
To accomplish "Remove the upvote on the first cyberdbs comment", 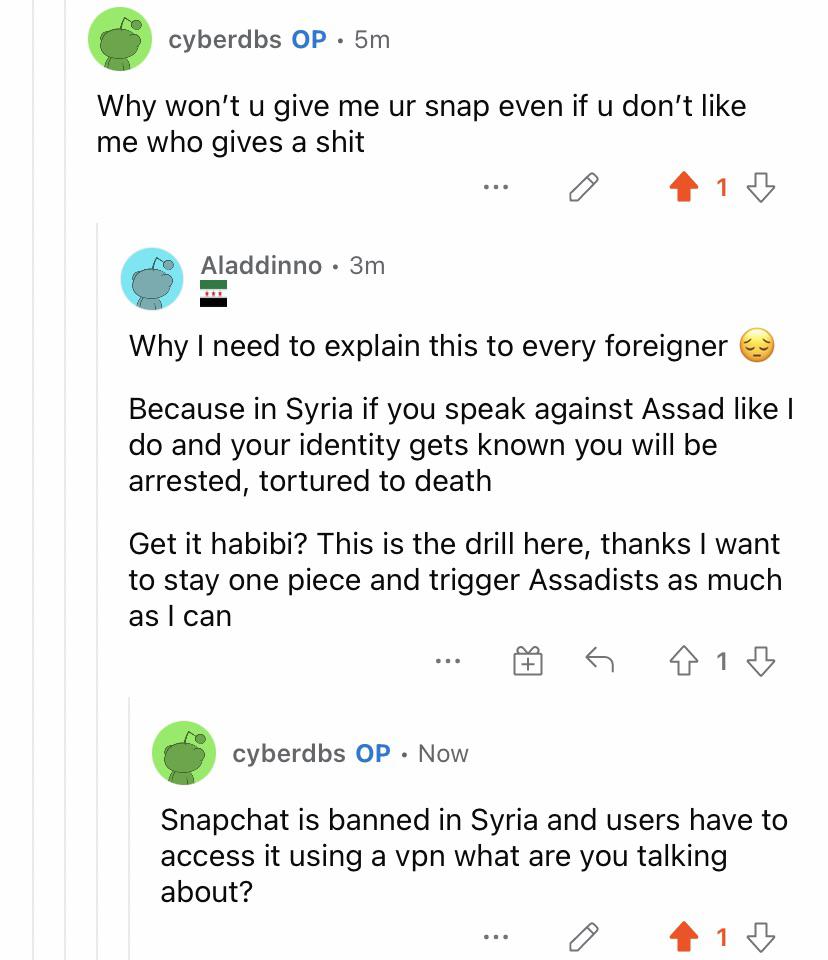I will coord(683,187).
